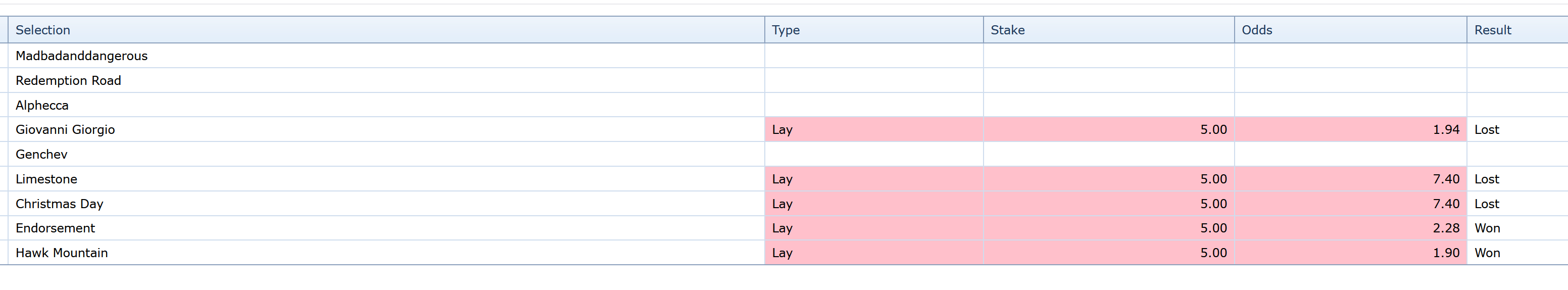1568x290 pixels.
Task: Sort by the Odds column header
Action: (x=1256, y=30)
